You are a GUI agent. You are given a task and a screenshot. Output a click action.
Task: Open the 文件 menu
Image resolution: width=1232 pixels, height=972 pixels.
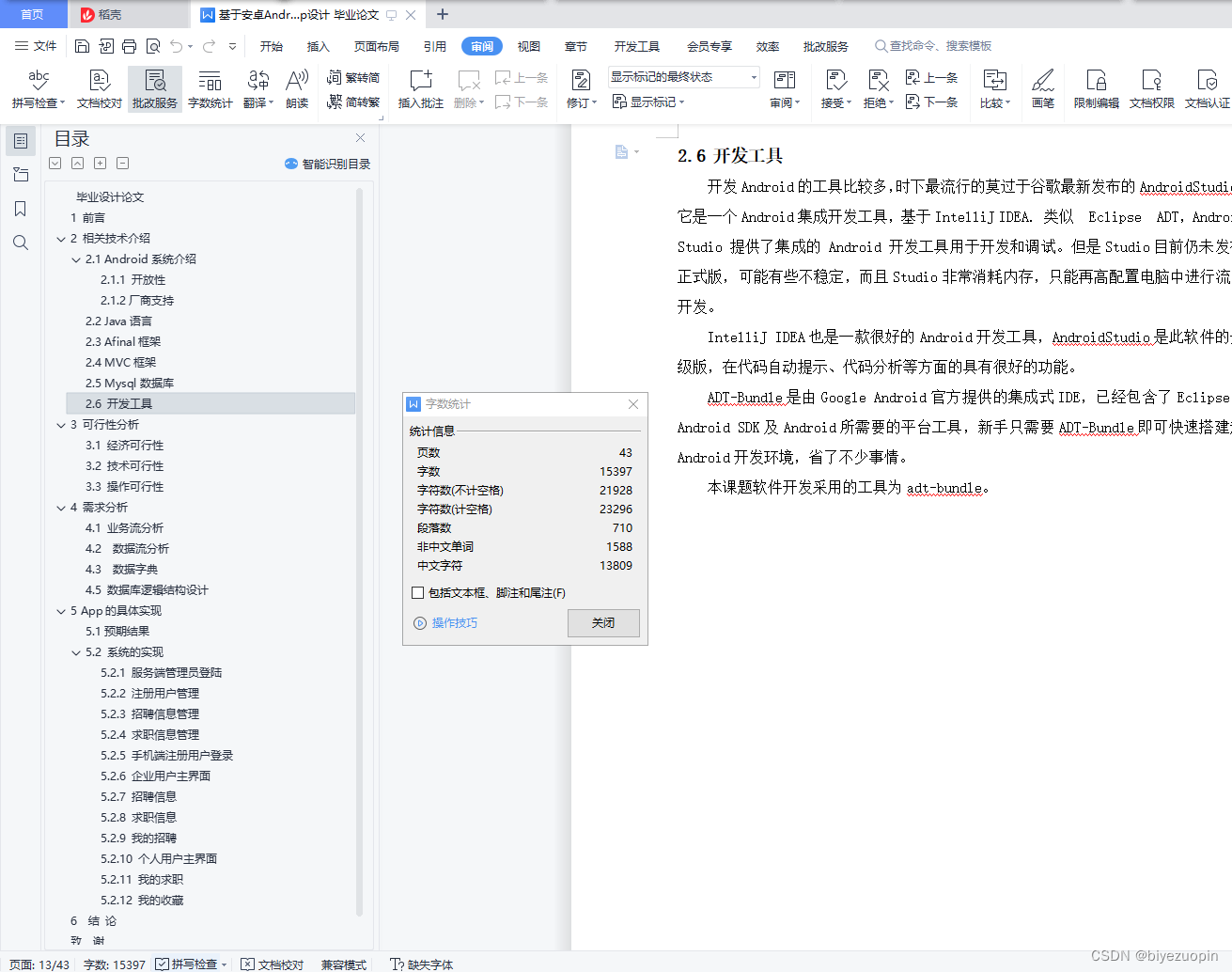click(36, 46)
